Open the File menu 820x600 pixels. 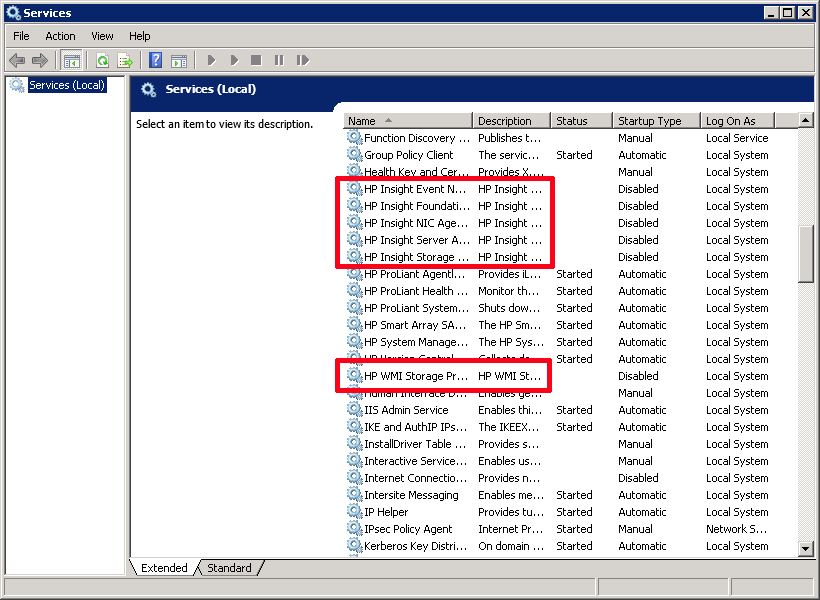[21, 36]
